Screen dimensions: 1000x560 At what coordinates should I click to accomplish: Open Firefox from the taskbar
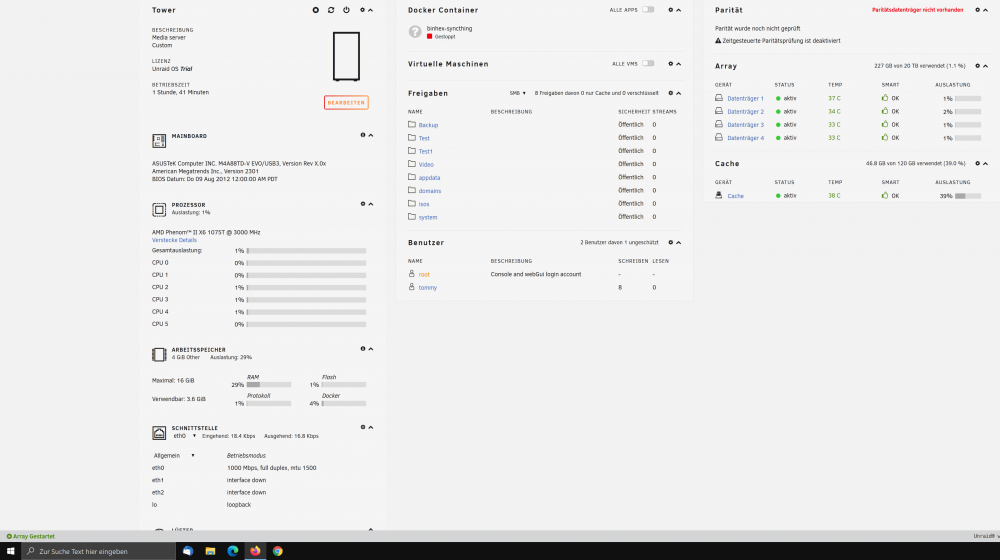(255, 551)
